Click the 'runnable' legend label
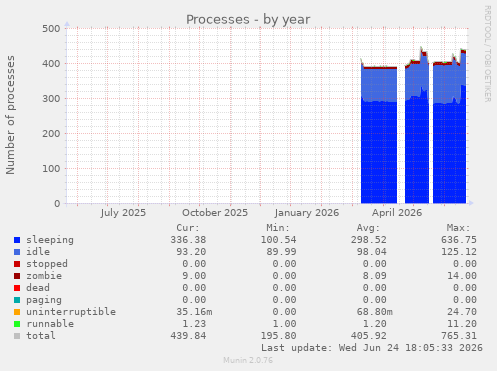This screenshot has width=497, height=371. pos(50,324)
